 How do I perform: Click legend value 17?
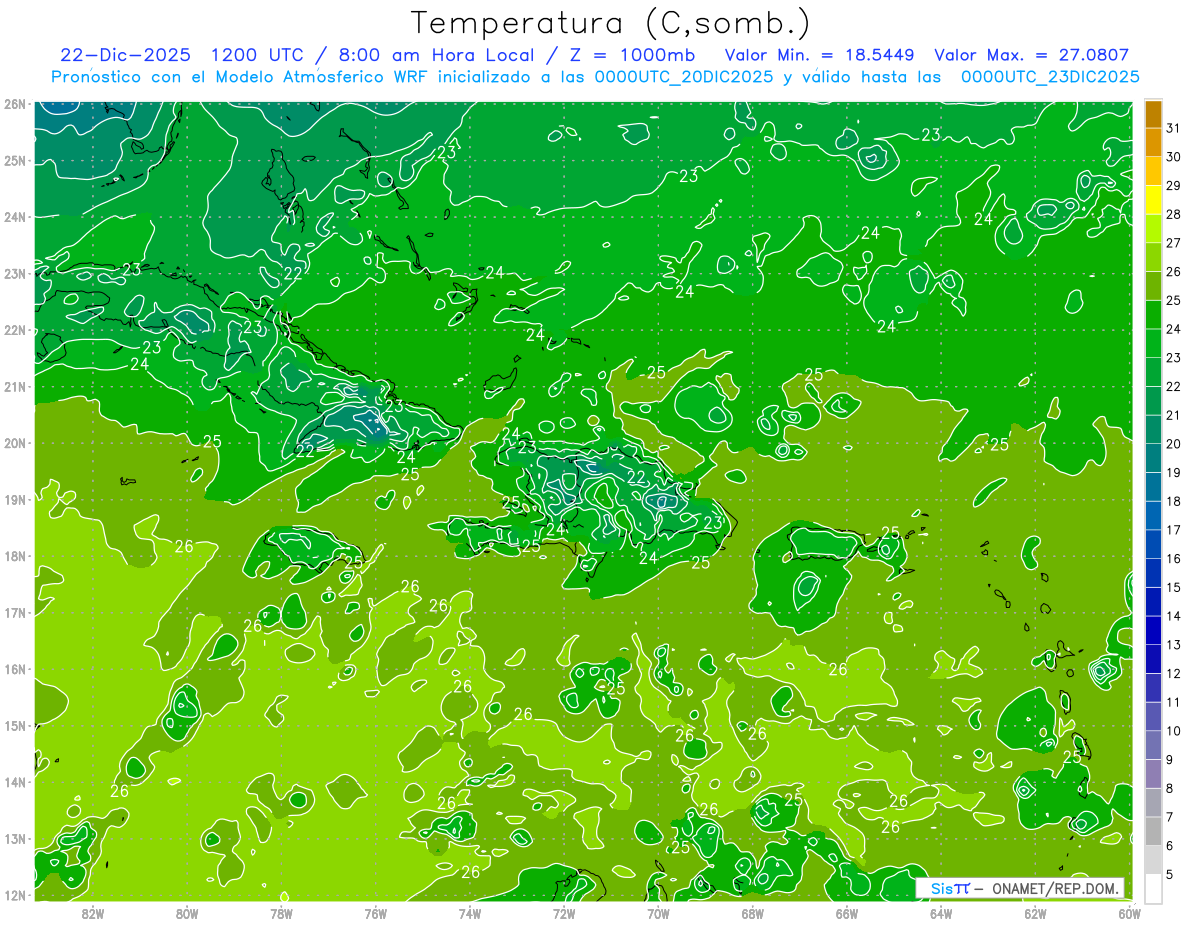(x=1174, y=530)
